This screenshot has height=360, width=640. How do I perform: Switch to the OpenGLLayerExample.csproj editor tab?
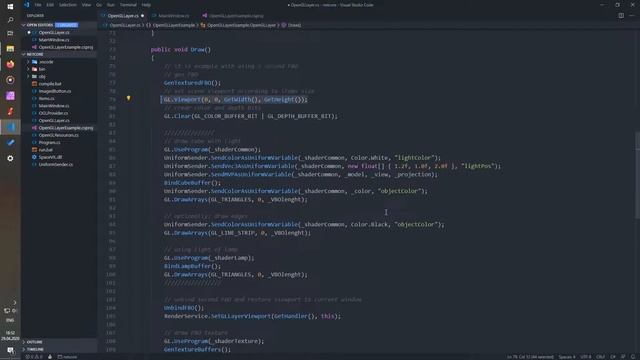click(x=233, y=16)
